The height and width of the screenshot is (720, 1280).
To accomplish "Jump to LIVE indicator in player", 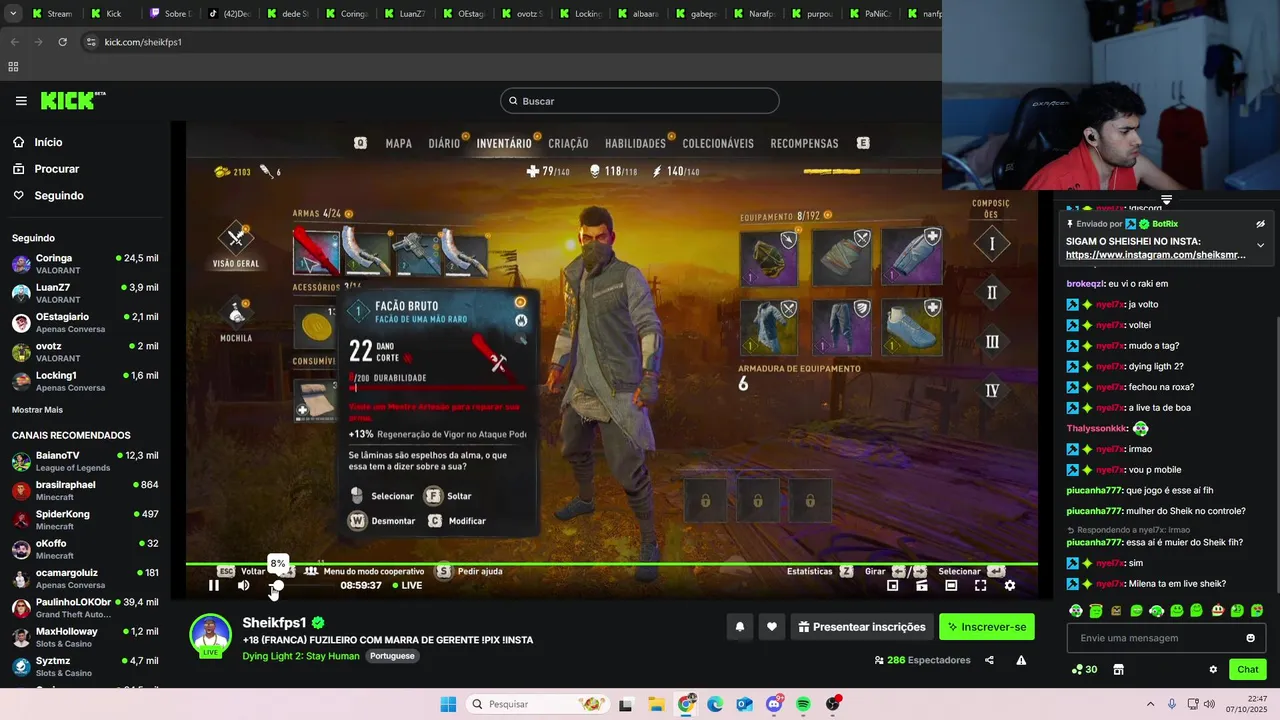I will [407, 585].
